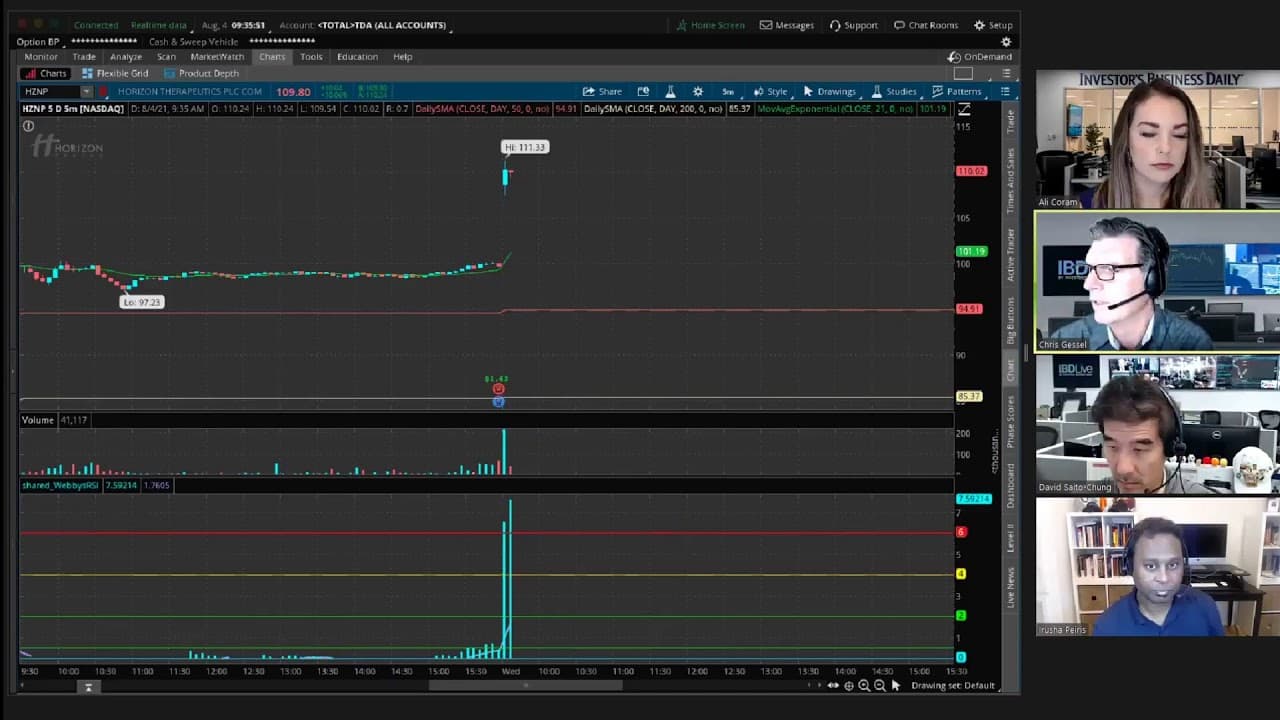Screen dimensions: 1280x720
Task: Open the Tools tab
Action: coord(311,57)
